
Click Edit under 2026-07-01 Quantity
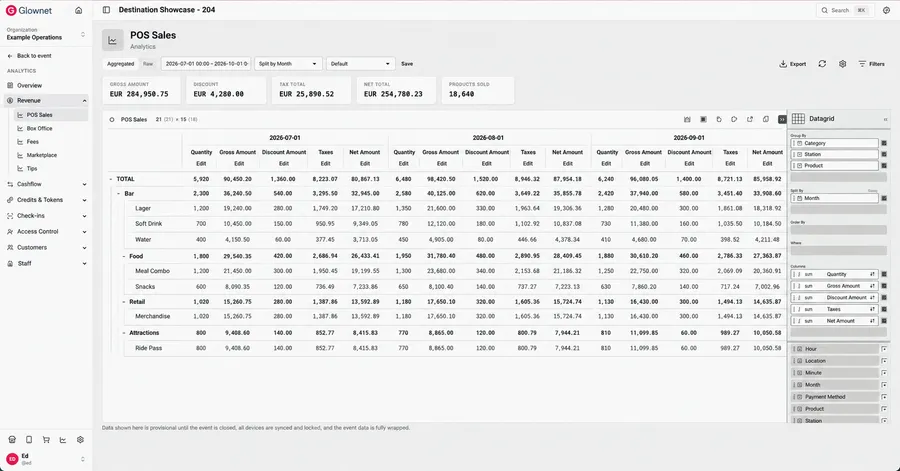coord(201,164)
